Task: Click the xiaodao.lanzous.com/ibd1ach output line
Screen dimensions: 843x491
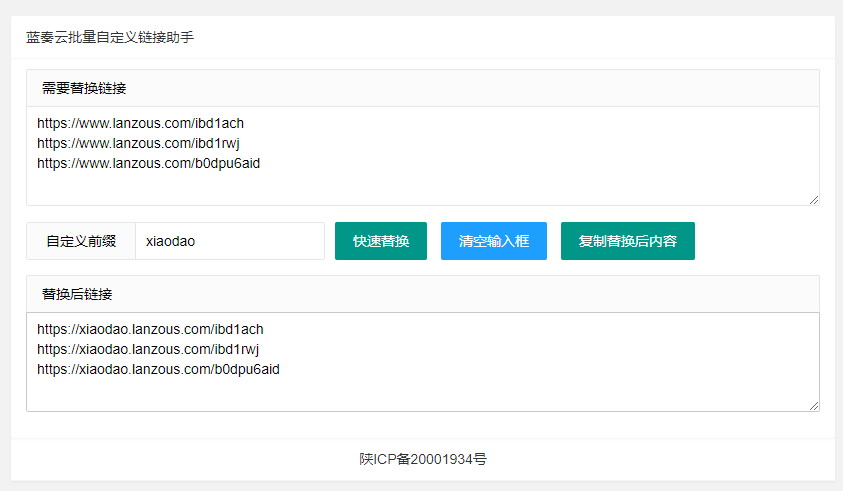Action: coord(150,329)
